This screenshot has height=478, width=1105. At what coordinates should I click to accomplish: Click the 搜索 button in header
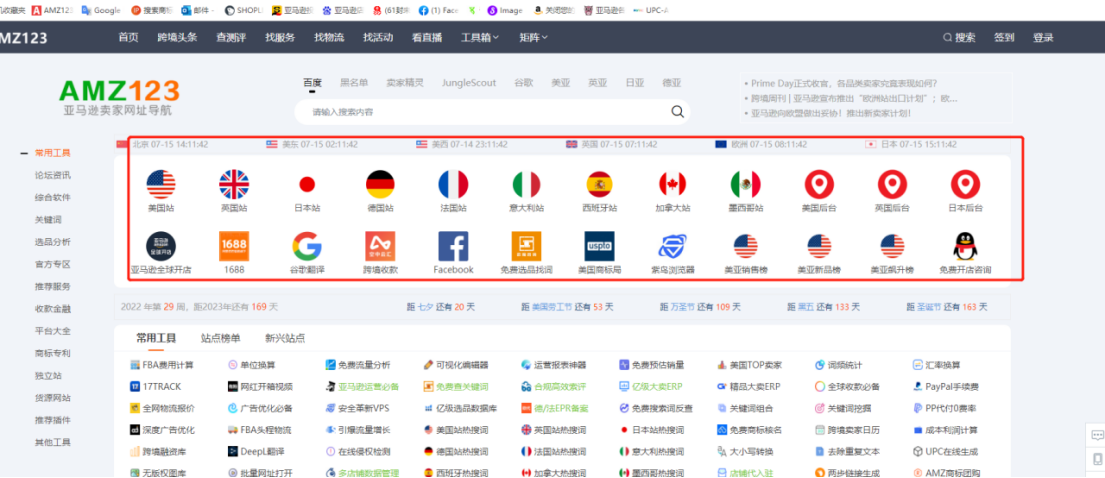point(959,37)
